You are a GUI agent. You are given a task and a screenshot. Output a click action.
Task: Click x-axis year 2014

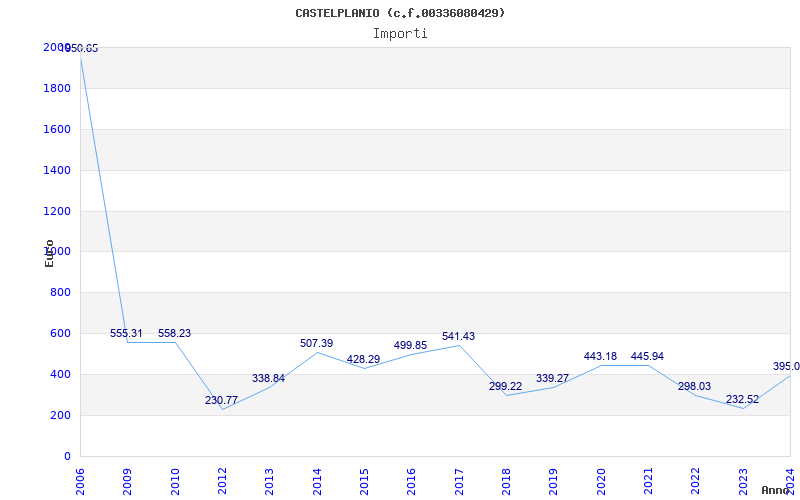click(317, 482)
